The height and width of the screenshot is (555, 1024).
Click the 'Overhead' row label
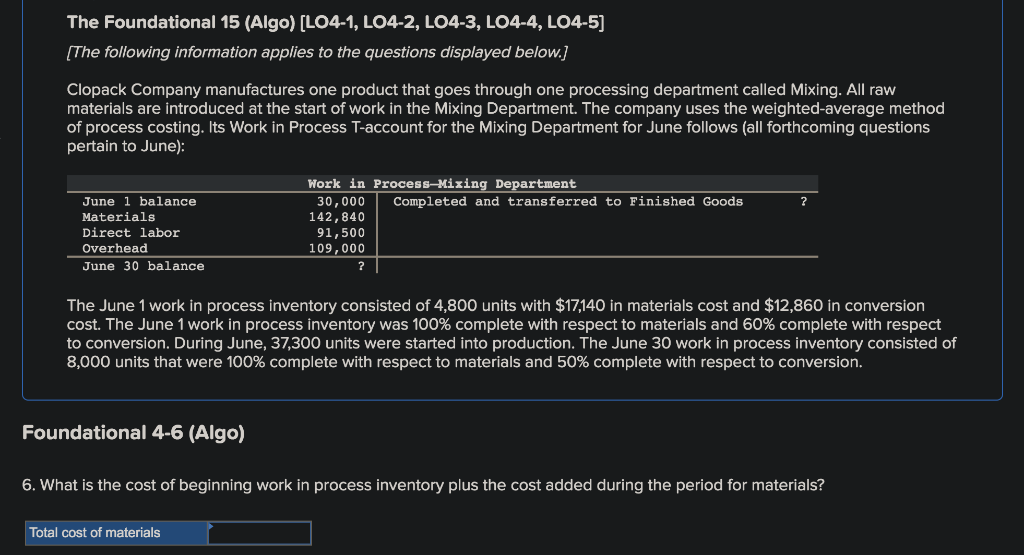[x=115, y=249]
